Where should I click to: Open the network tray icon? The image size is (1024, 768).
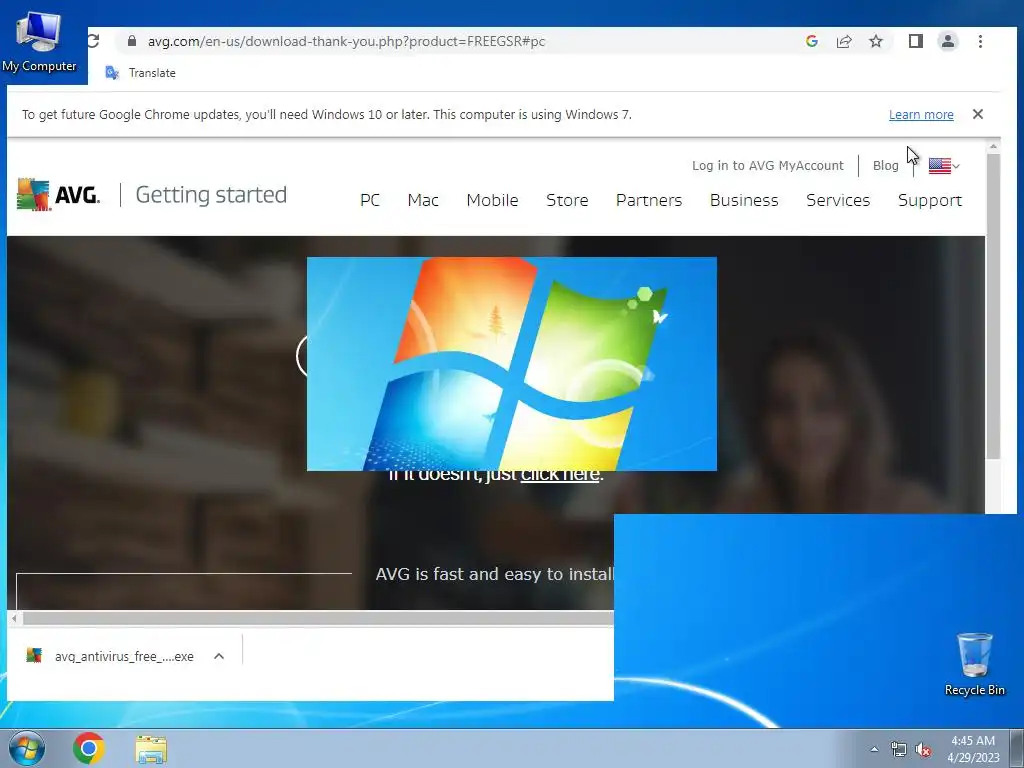tap(899, 749)
